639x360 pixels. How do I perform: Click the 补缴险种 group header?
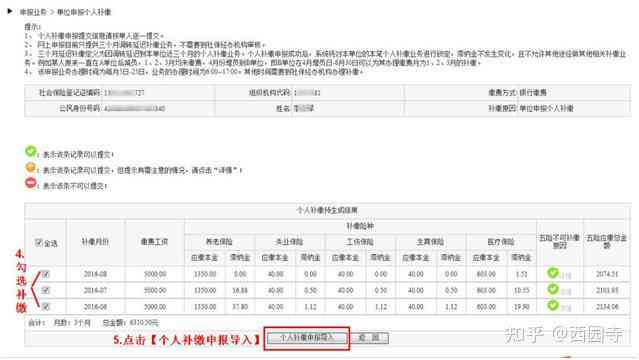(x=360, y=226)
